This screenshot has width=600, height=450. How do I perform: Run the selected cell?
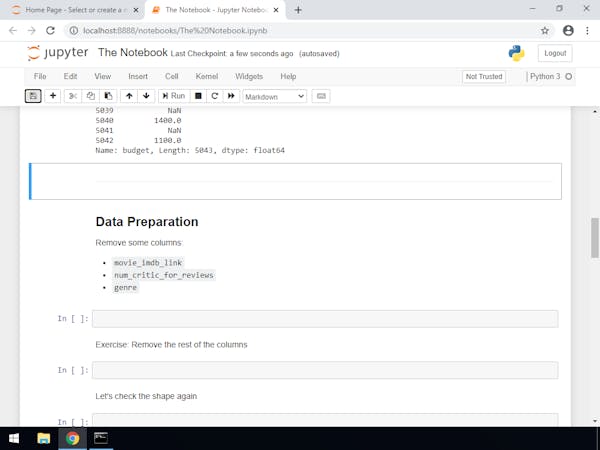[174, 96]
